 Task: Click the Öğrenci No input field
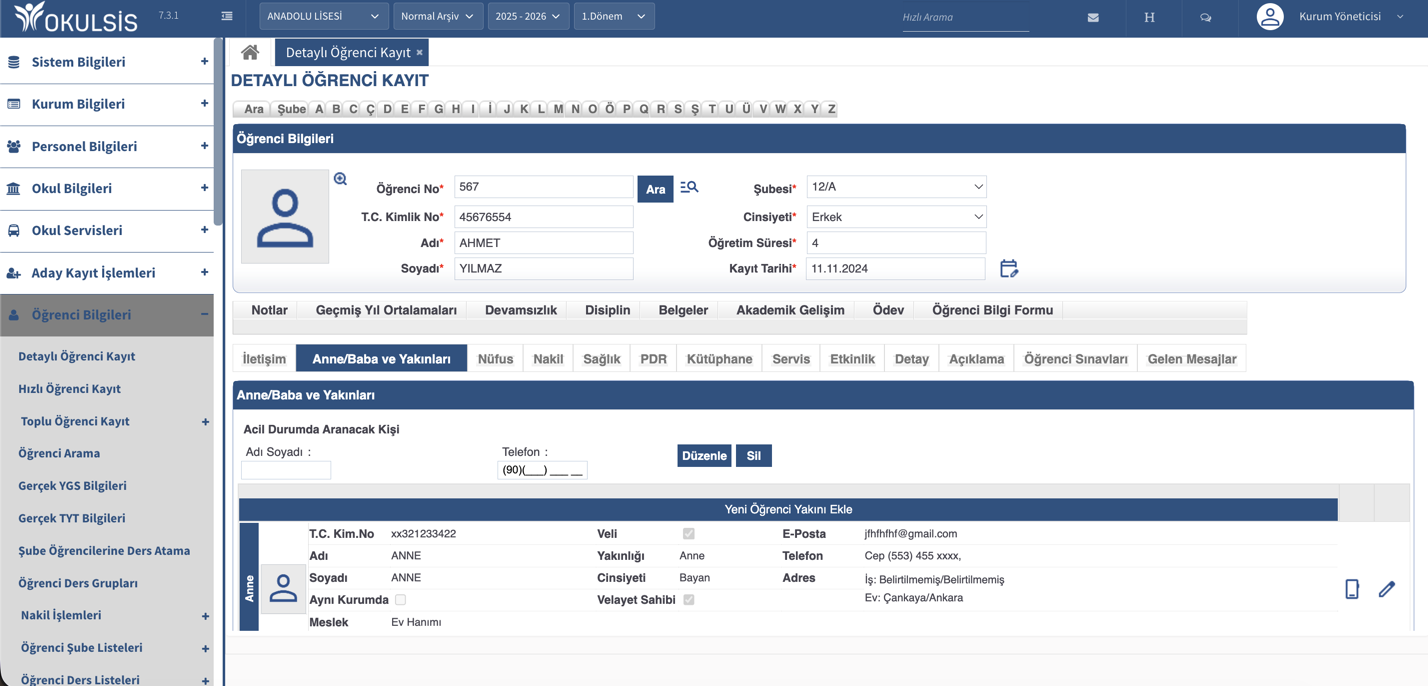tap(543, 187)
